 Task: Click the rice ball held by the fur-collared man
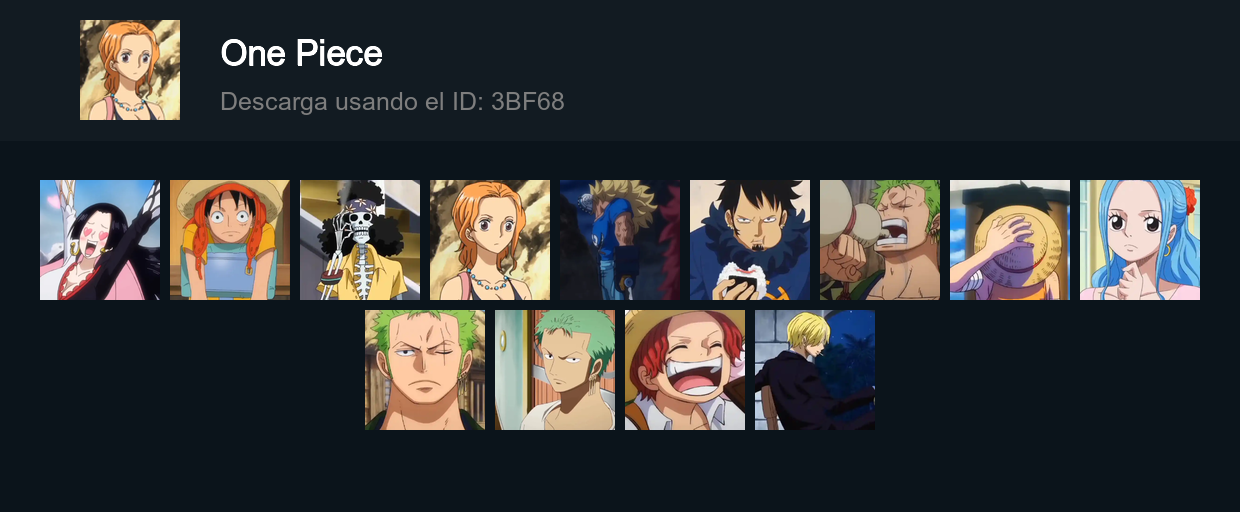[x=741, y=278]
